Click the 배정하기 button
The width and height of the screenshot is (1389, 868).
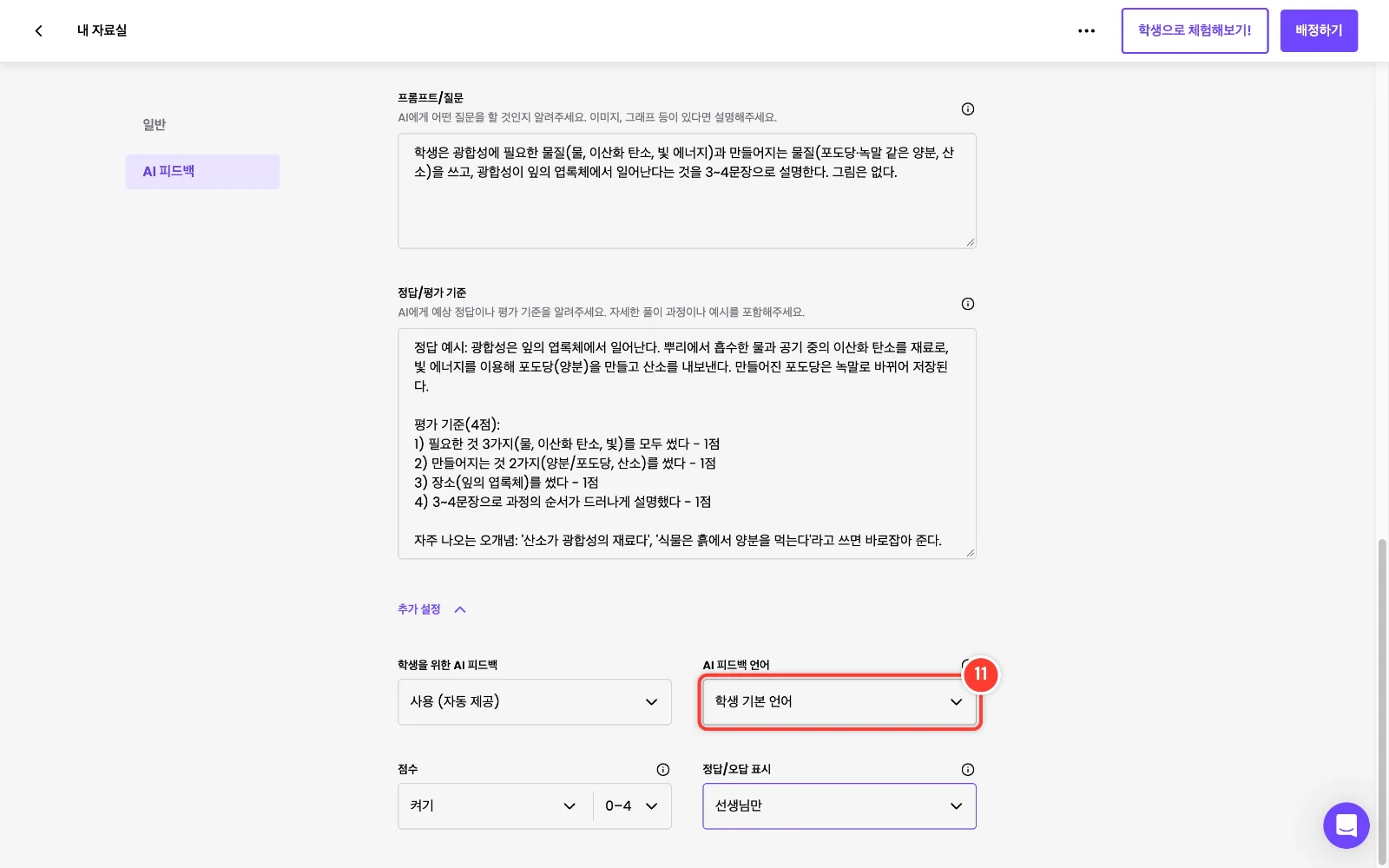[1319, 30]
